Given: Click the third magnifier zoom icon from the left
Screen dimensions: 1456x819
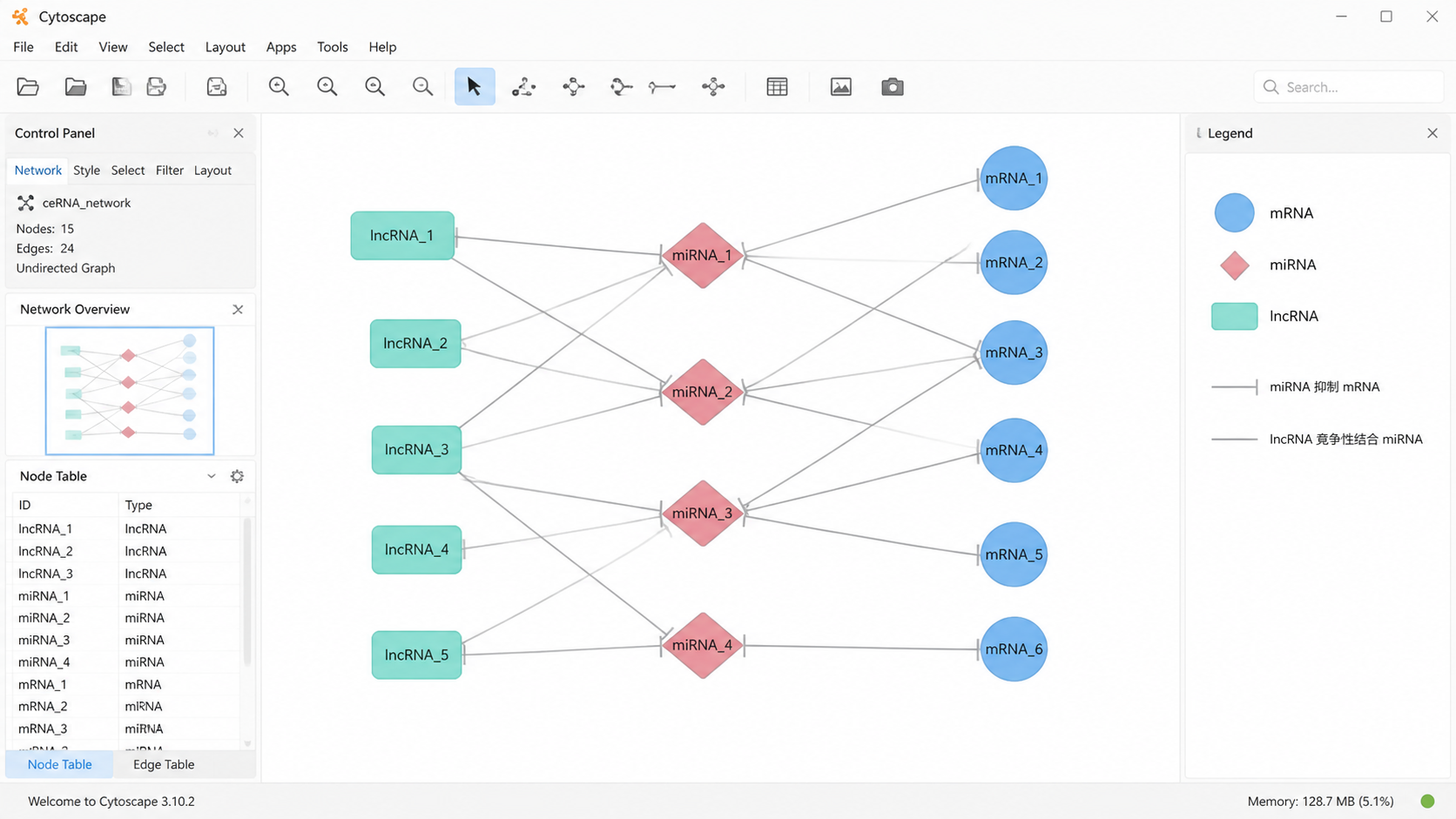Looking at the screenshot, I should pos(375,87).
